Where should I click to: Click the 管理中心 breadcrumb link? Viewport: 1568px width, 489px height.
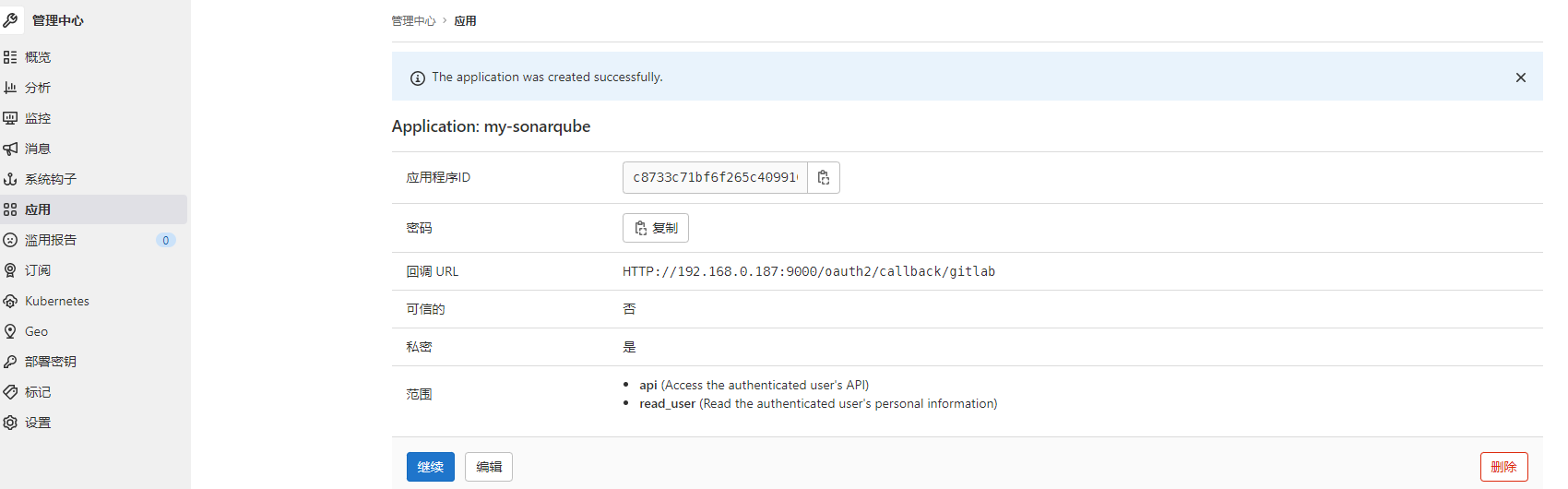pyautogui.click(x=413, y=20)
